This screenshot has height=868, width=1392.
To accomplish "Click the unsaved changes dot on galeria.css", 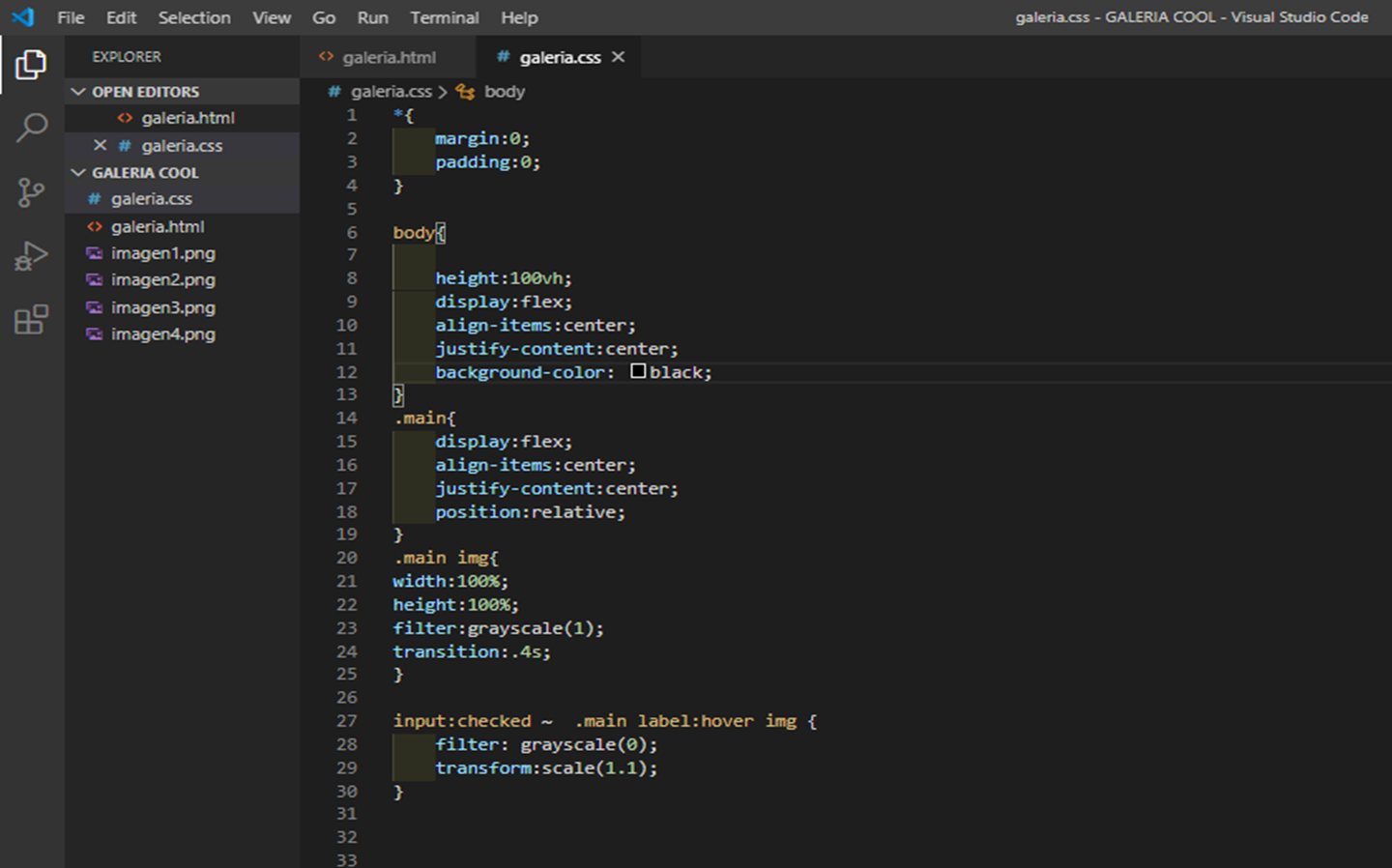I will [x=619, y=57].
